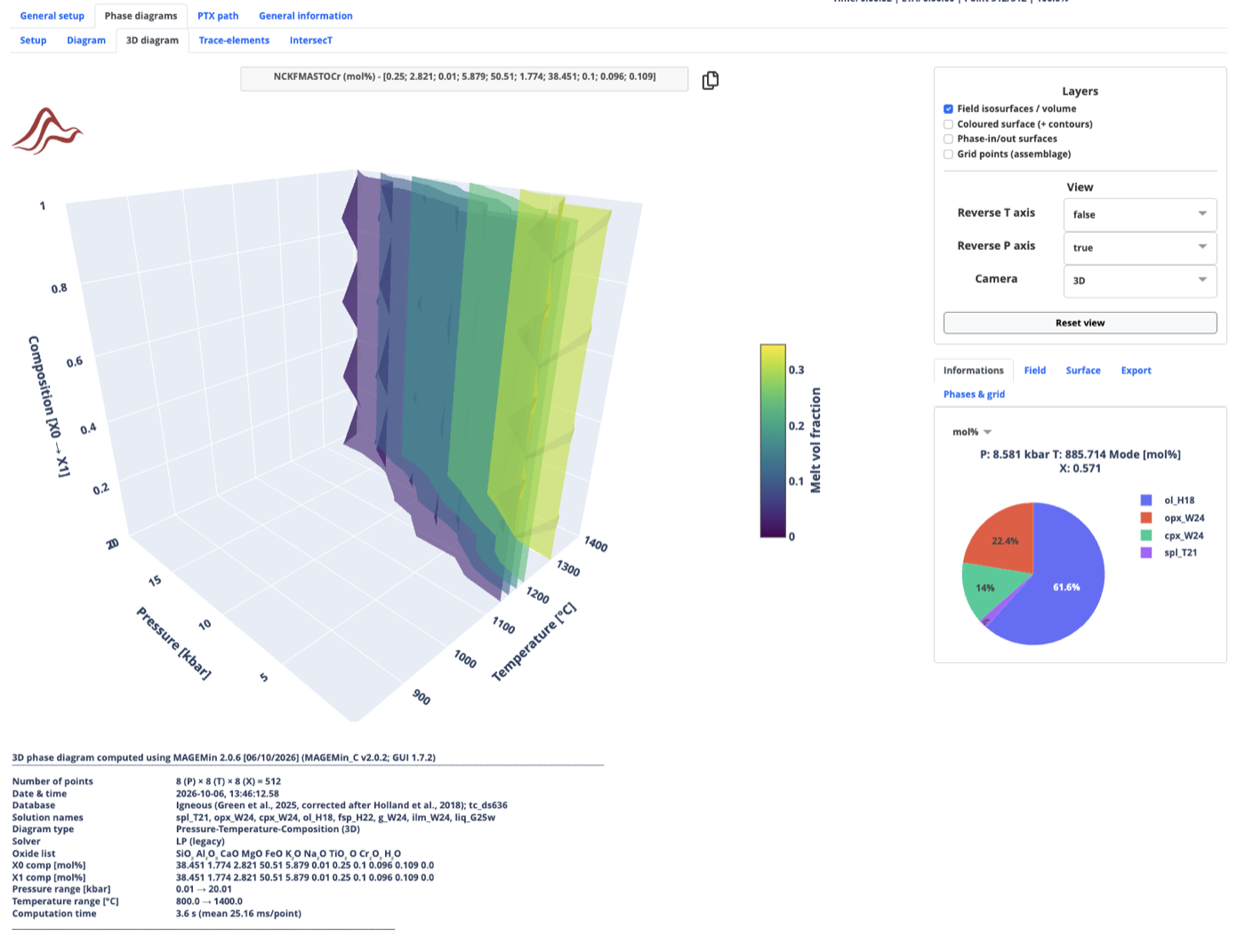Open the Phases & grid tab

pyautogui.click(x=974, y=395)
